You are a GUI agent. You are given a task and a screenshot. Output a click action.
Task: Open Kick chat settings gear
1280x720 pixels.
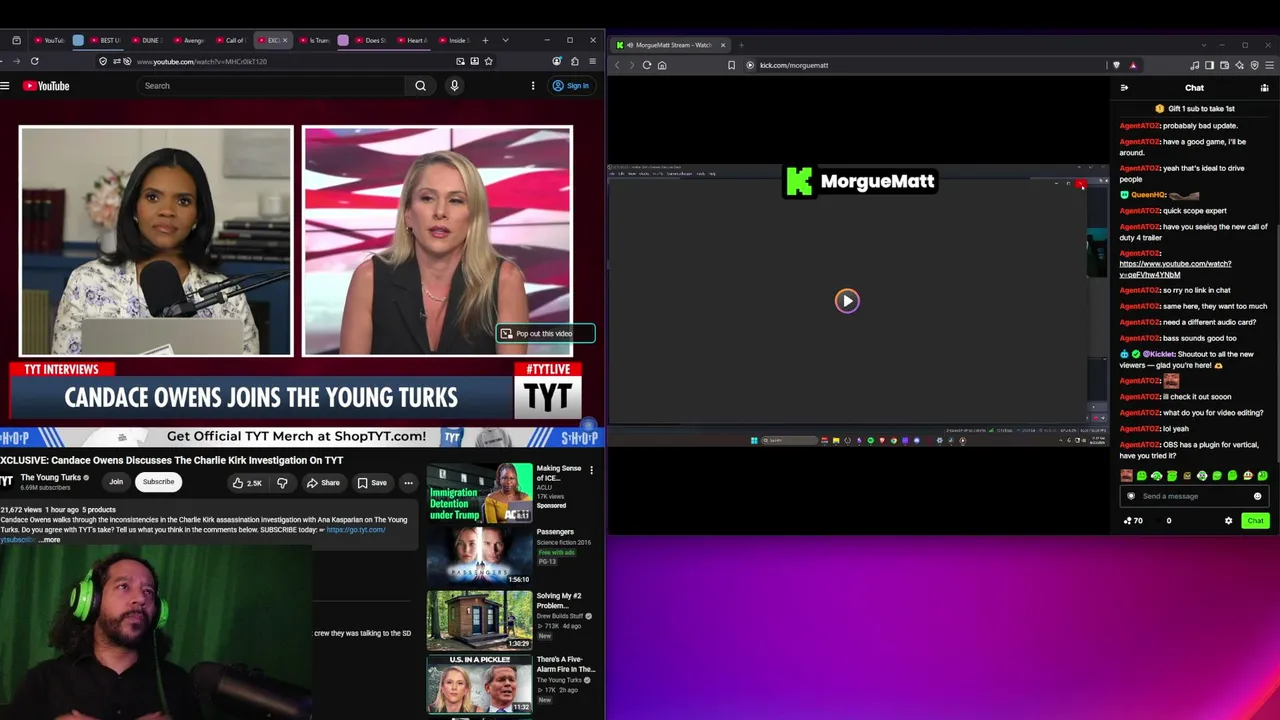pos(1229,521)
